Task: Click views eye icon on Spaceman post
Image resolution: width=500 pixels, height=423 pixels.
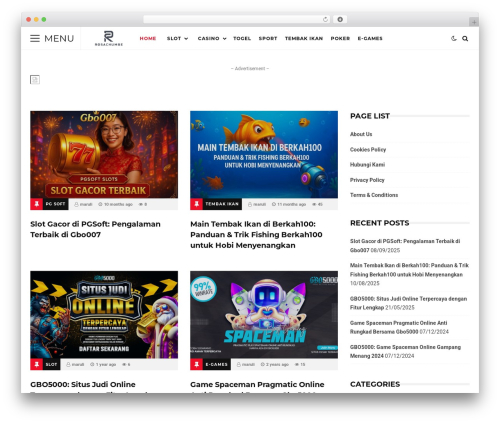Action: coord(297,364)
